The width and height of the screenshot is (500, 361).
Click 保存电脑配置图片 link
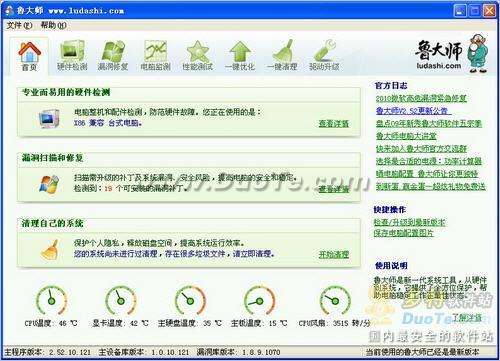click(403, 233)
